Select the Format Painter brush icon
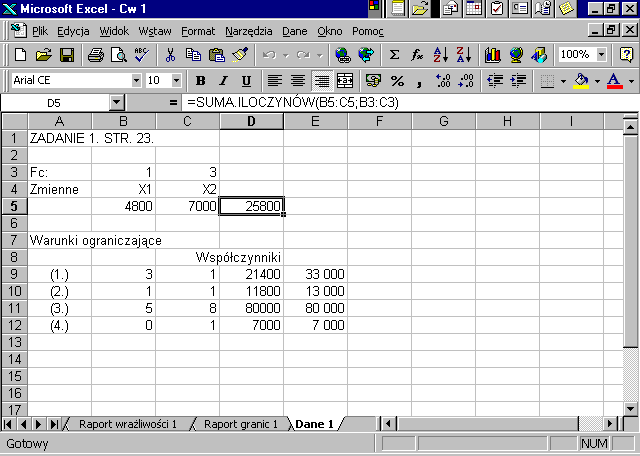 239,55
